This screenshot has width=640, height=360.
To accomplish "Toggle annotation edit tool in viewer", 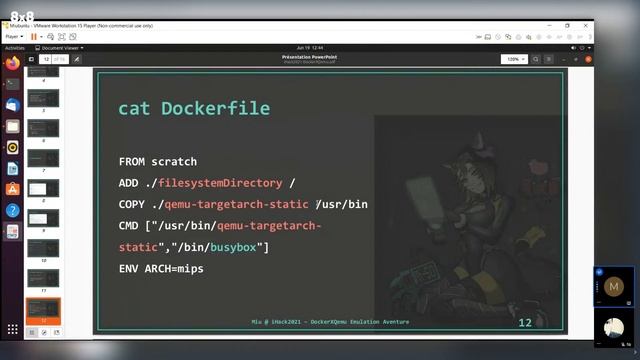I will point(76,59).
